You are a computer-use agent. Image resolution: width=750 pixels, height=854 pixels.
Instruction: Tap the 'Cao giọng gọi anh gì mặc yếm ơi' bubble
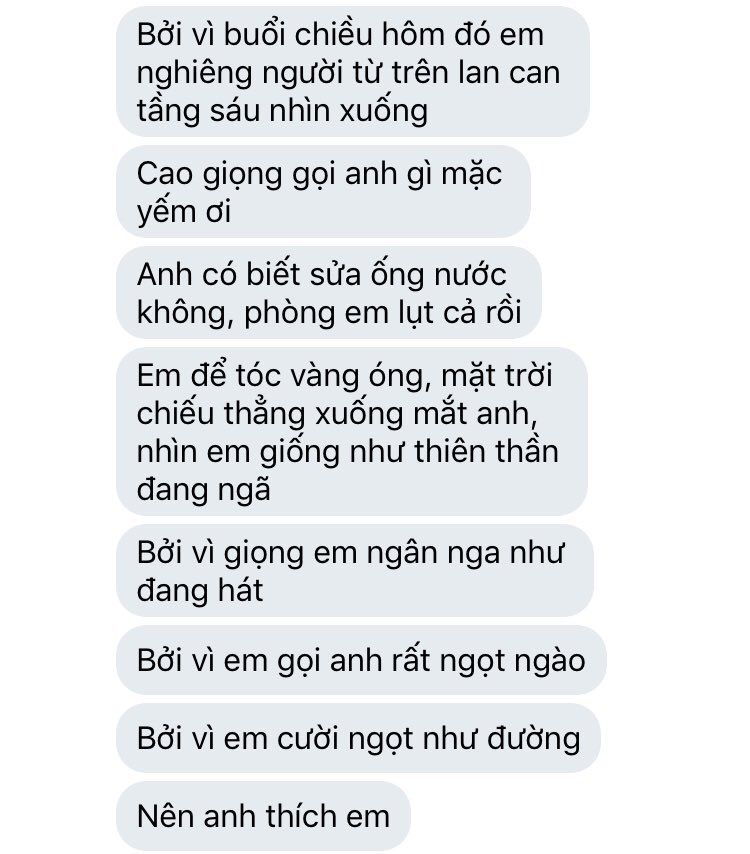coord(323,192)
